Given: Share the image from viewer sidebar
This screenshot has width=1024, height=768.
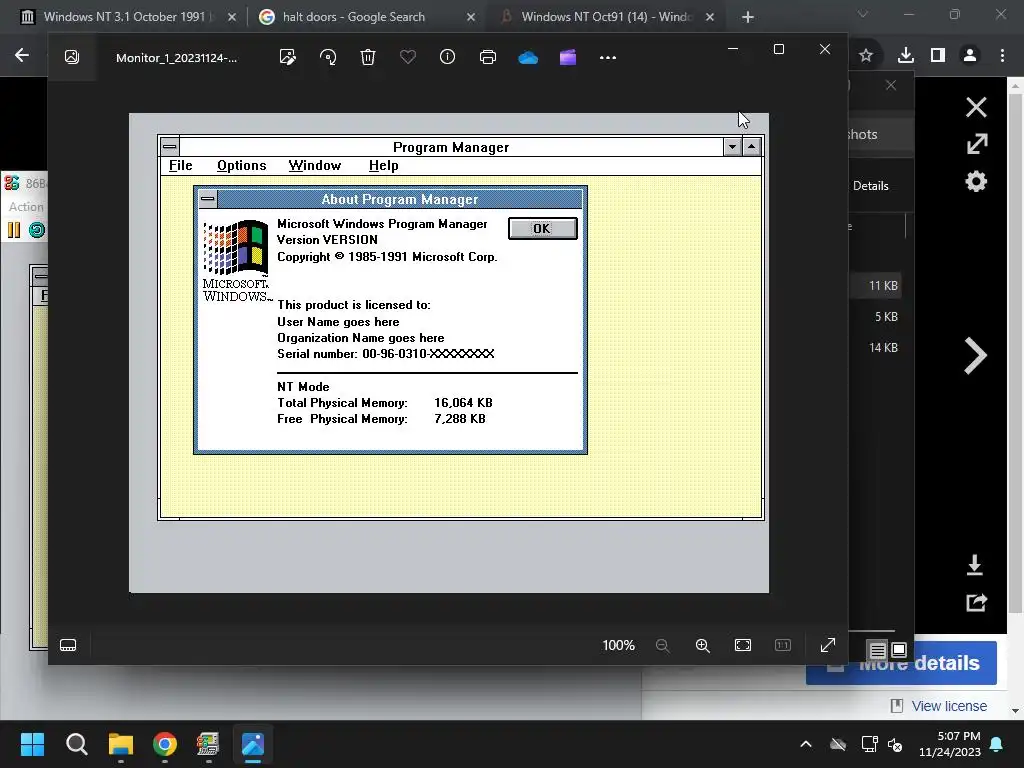Looking at the screenshot, I should pos(977,601).
